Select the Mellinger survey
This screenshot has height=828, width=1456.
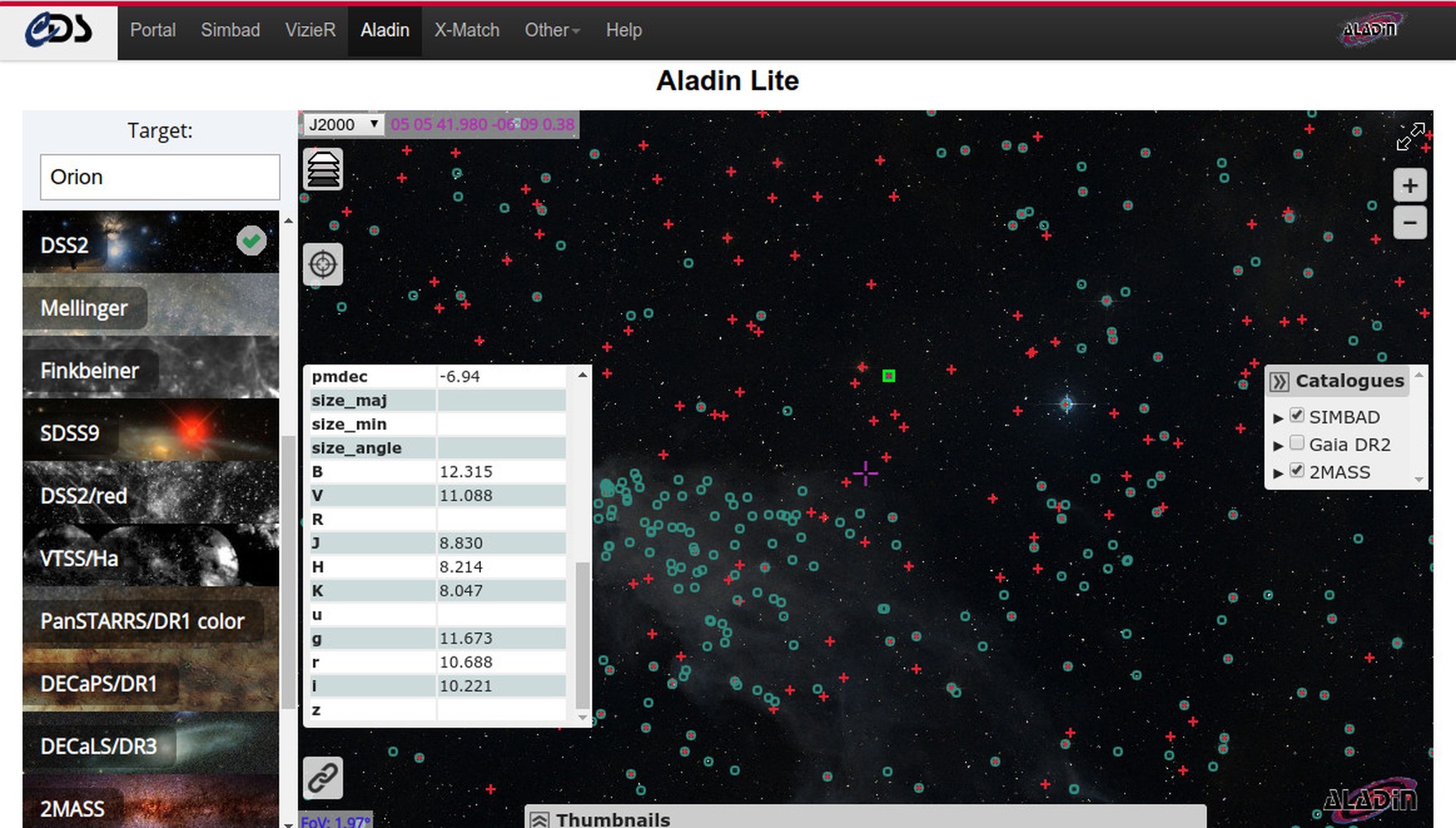[x=151, y=306]
